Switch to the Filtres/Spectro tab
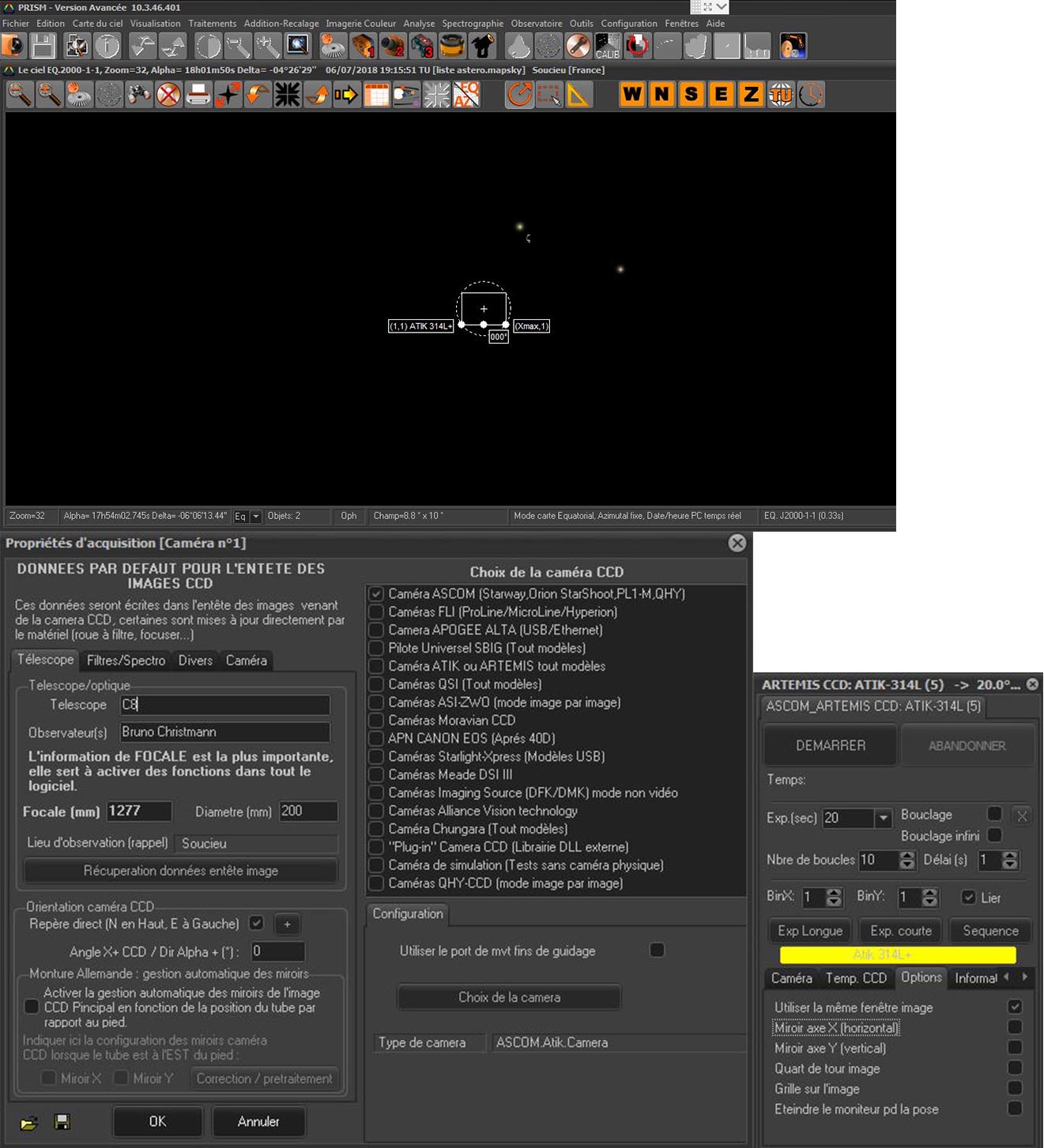Image resolution: width=1044 pixels, height=1148 pixels. 126,661
